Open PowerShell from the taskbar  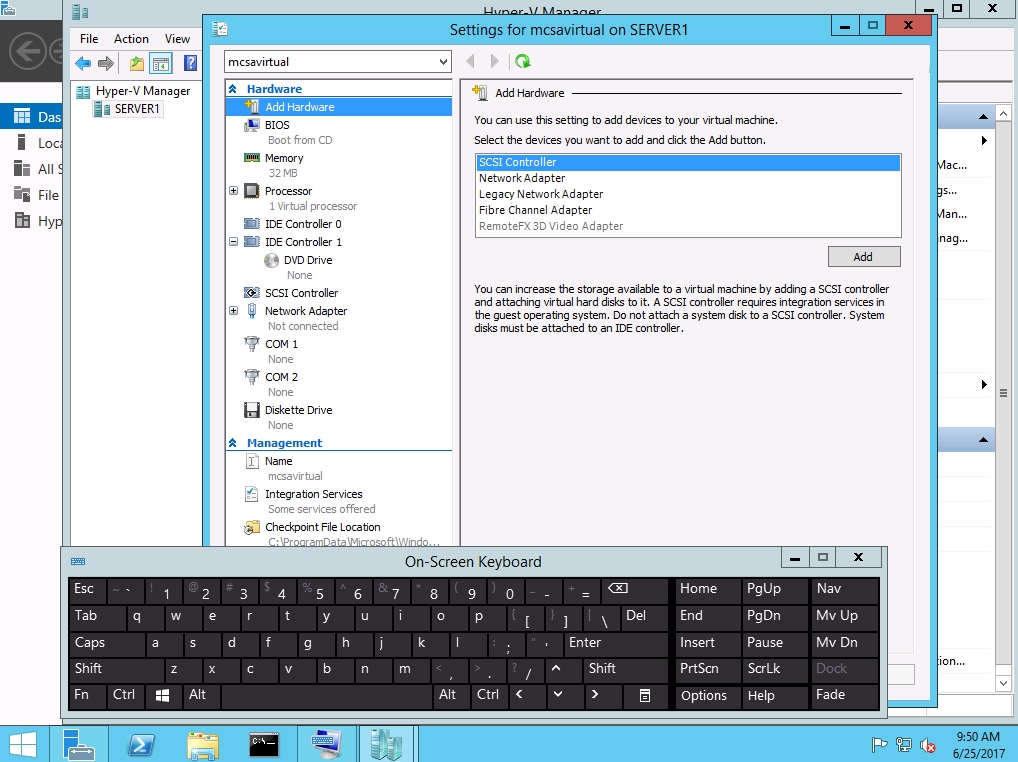click(140, 744)
